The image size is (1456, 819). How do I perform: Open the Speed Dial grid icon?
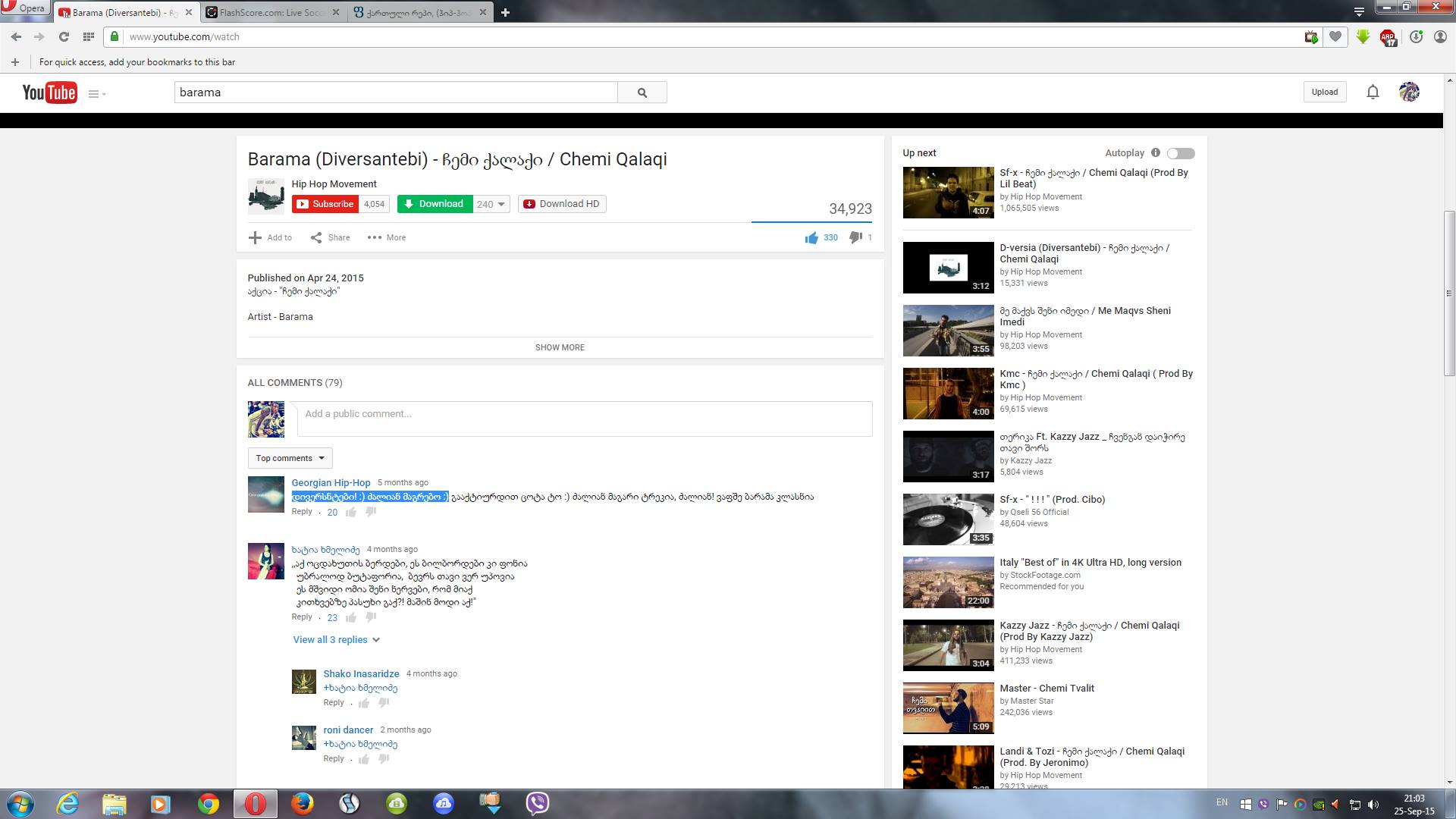click(x=89, y=36)
